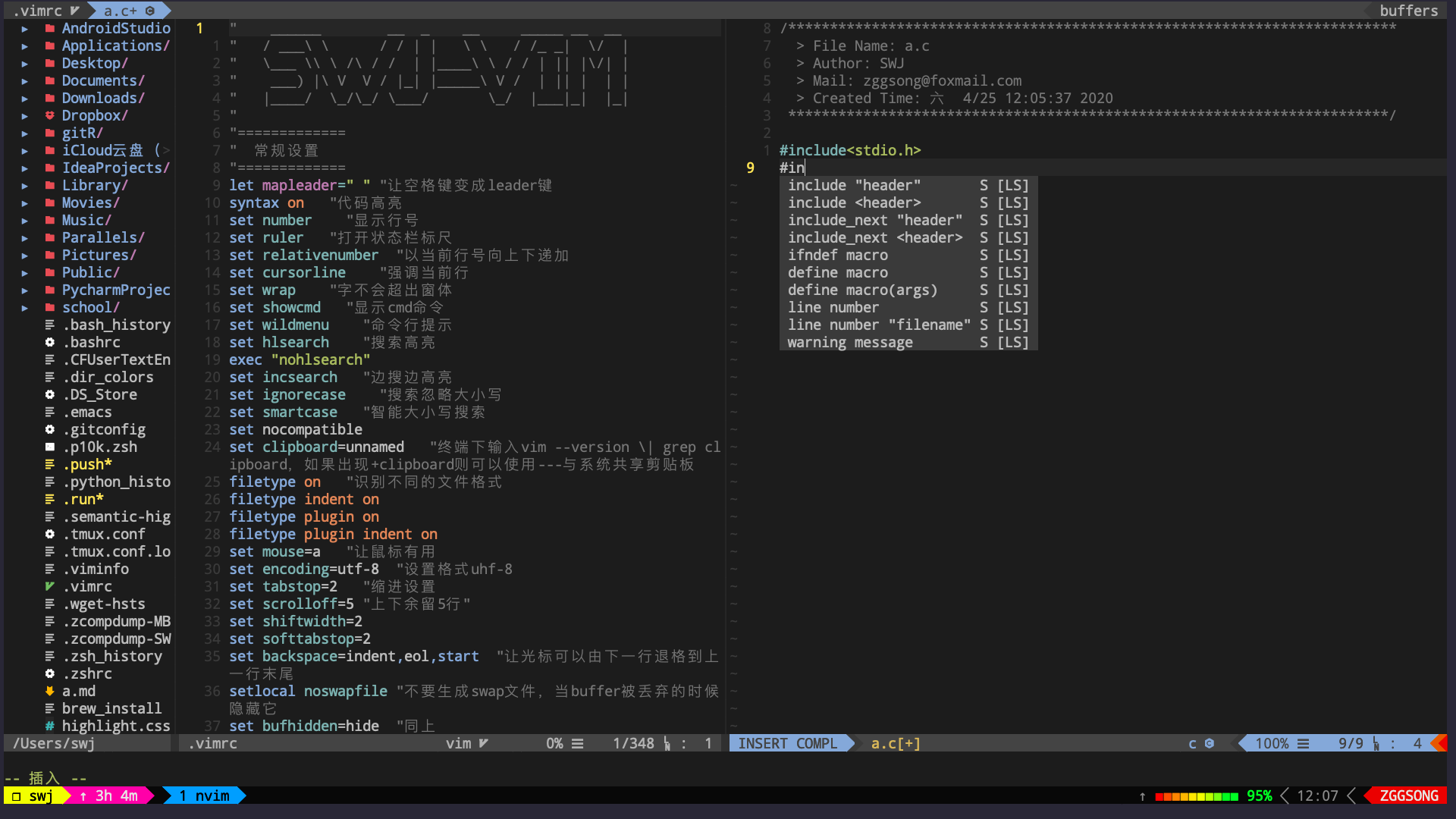1456x819 pixels.
Task: Pick 'warning message' completion entry
Action: point(850,342)
